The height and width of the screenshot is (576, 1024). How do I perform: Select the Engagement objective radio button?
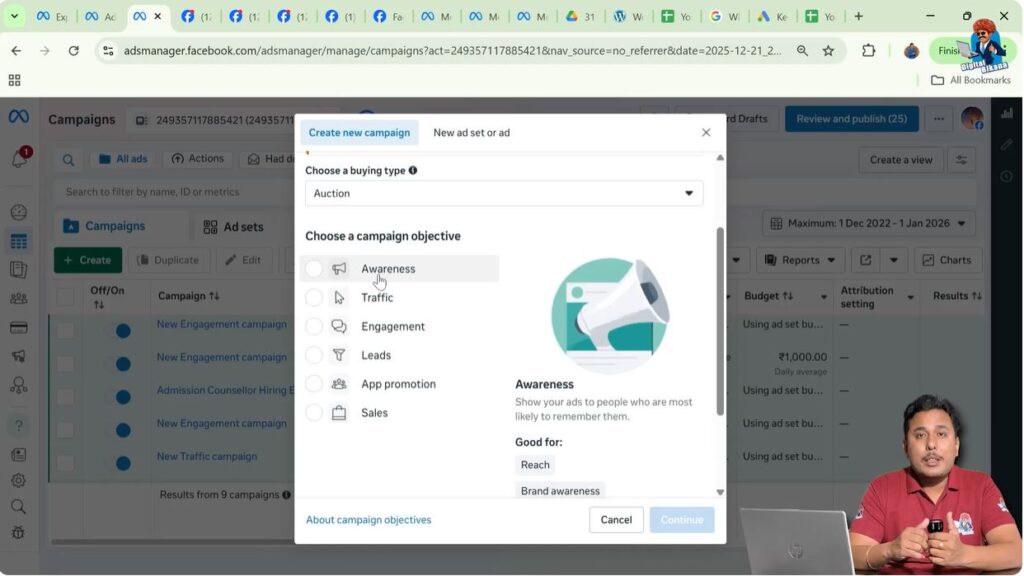[314, 326]
